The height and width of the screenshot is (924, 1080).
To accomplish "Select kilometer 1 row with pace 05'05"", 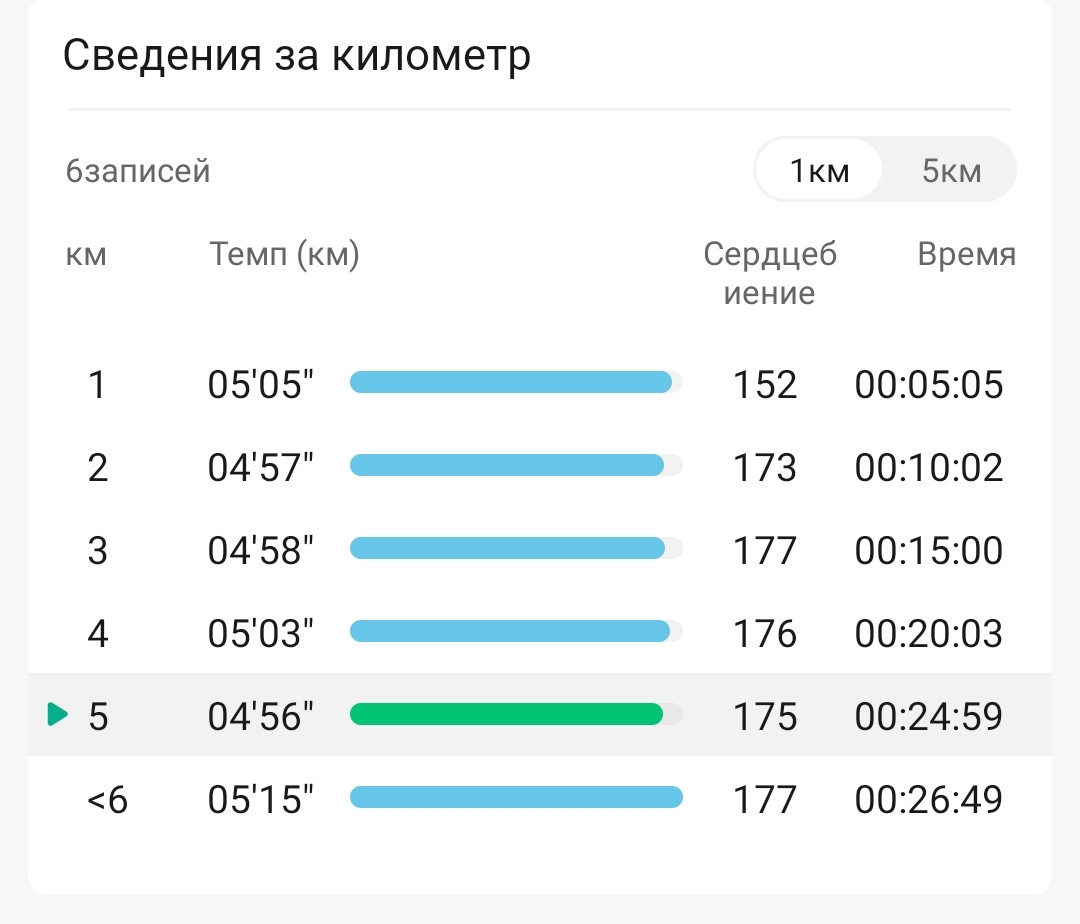I will coord(540,384).
